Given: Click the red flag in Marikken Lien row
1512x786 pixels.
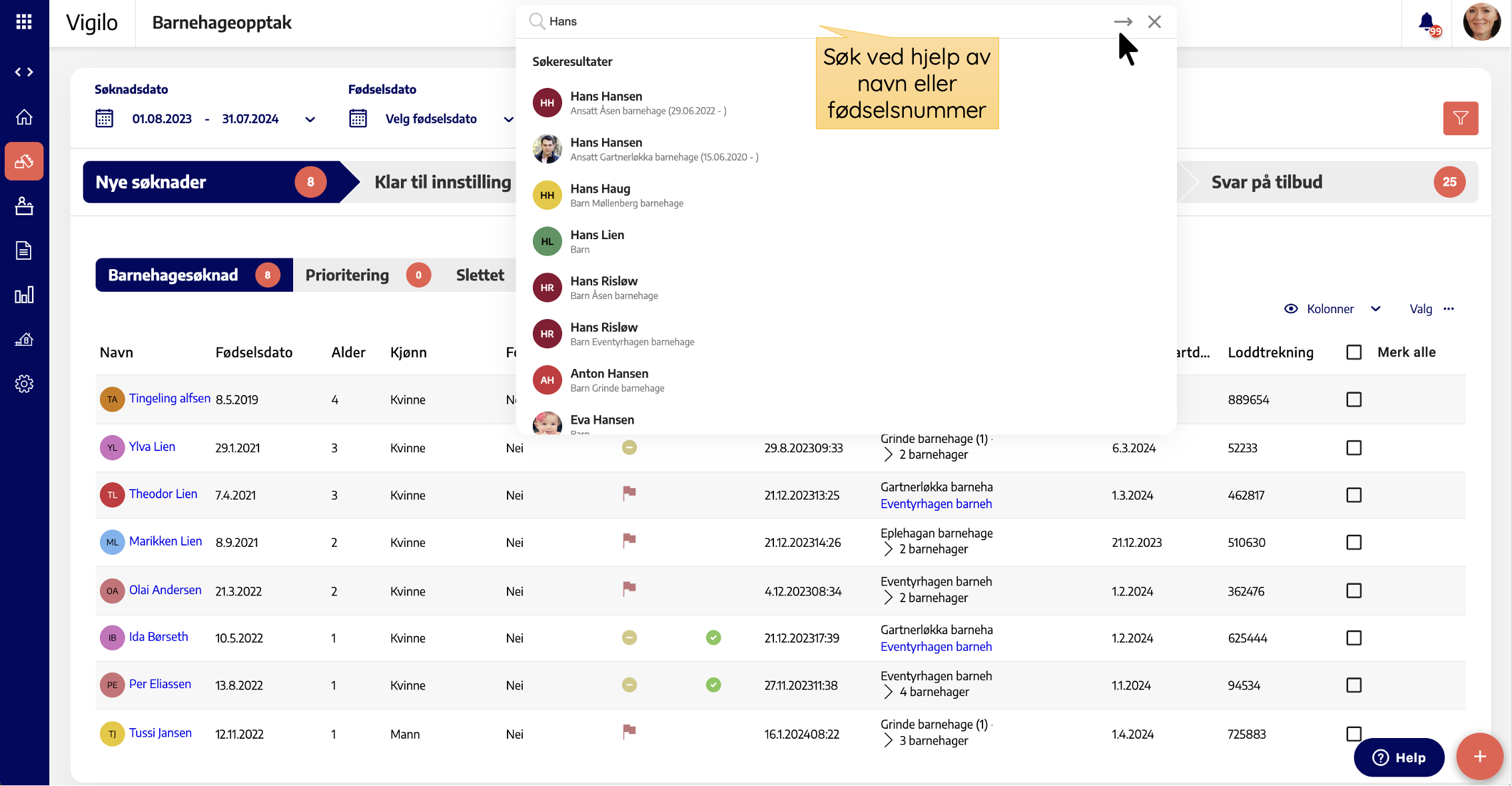Looking at the screenshot, I should 629,541.
